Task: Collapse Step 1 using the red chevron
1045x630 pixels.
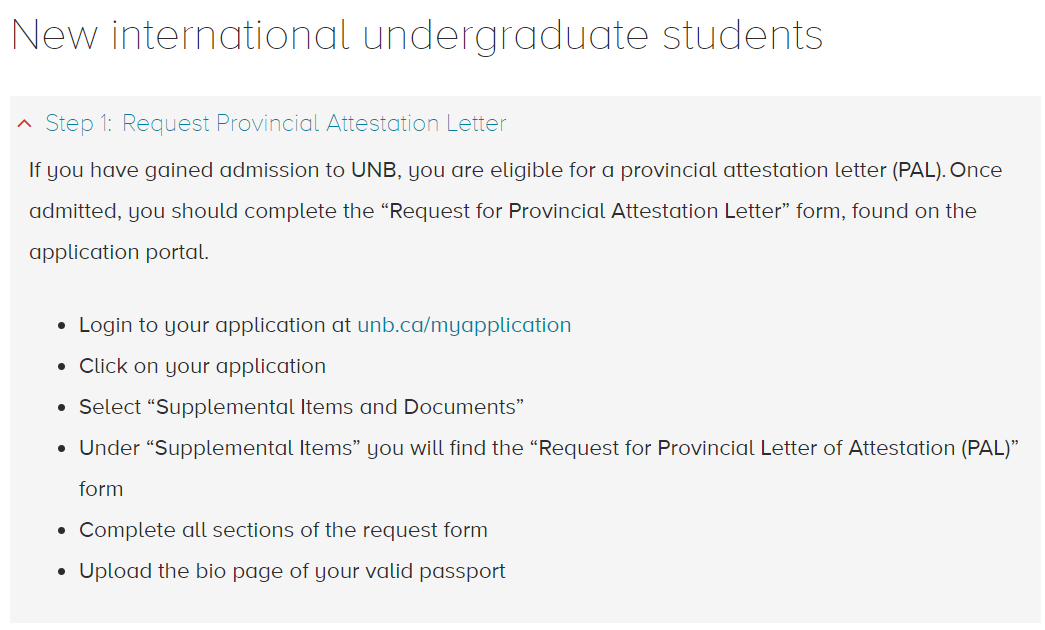Action: 25,123
